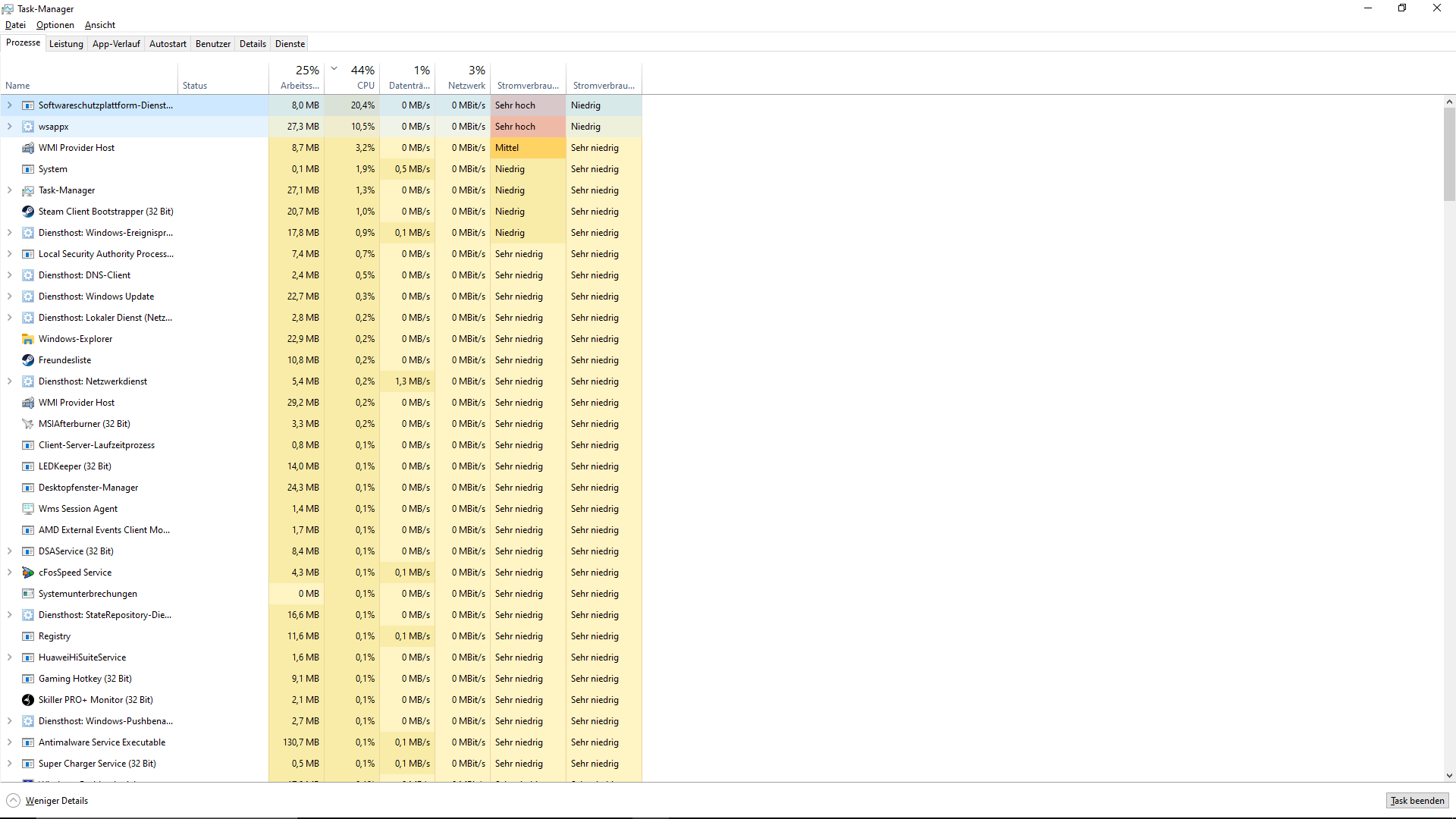Click the Task beenden button
The height and width of the screenshot is (819, 1456).
(x=1417, y=801)
